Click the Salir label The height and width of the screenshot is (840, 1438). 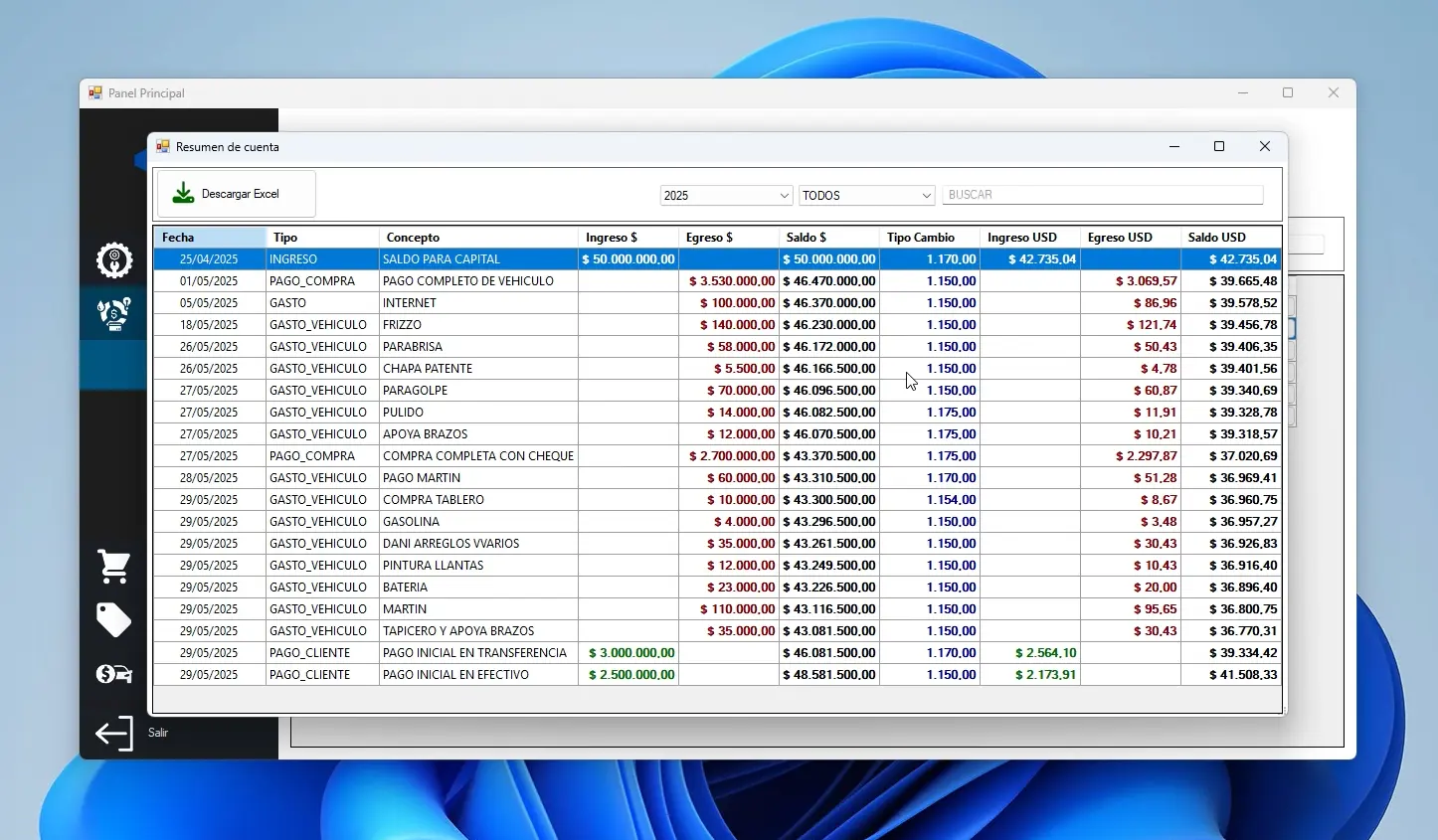pyautogui.click(x=158, y=733)
